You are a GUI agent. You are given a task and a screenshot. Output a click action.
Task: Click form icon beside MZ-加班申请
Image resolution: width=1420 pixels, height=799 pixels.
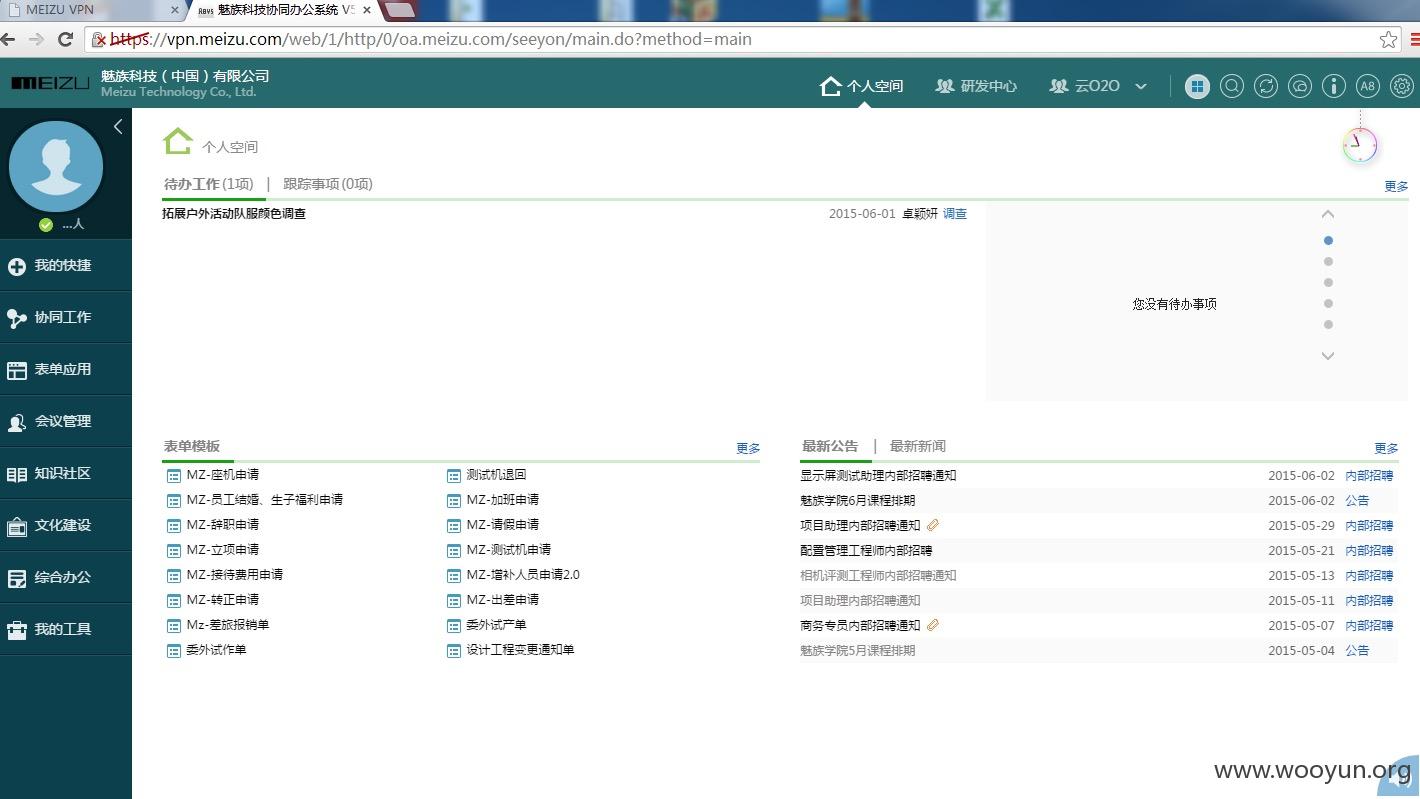click(454, 501)
